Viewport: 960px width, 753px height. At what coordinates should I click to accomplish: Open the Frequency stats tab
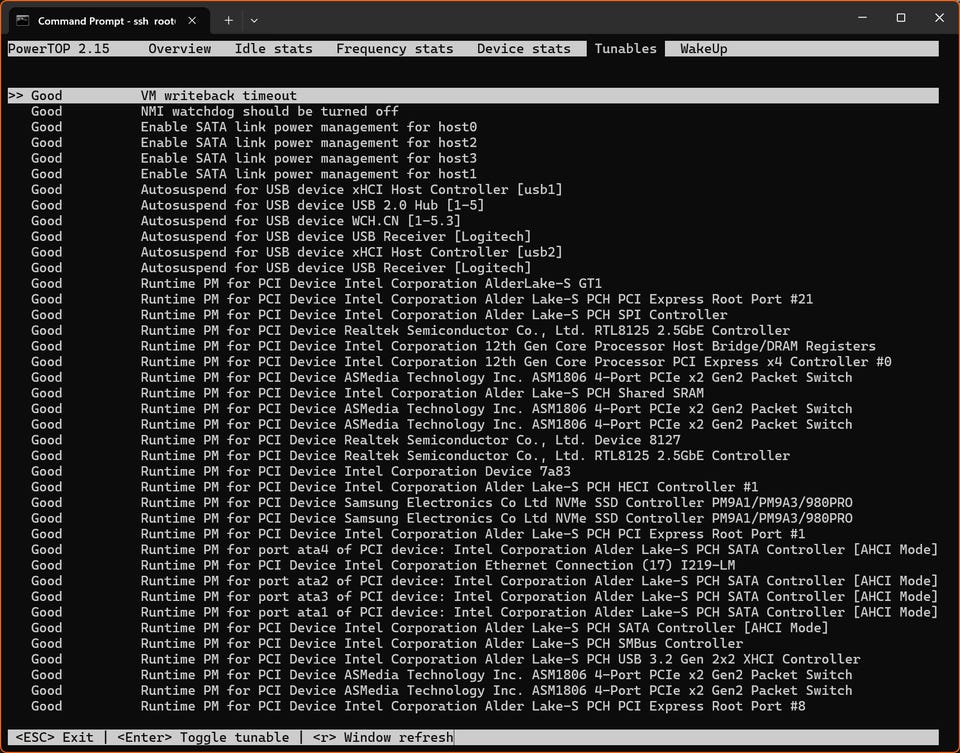[394, 48]
